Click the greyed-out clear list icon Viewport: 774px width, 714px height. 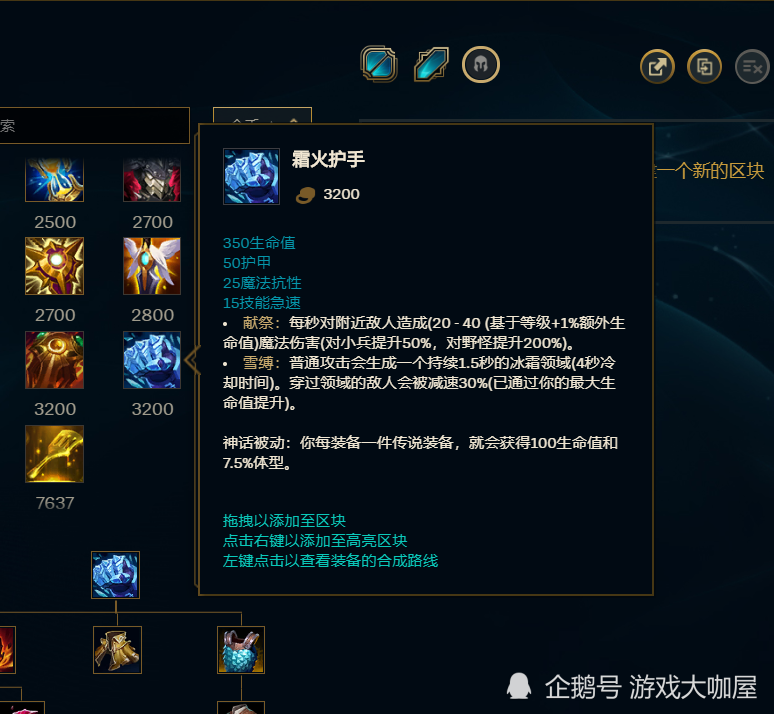coord(752,66)
